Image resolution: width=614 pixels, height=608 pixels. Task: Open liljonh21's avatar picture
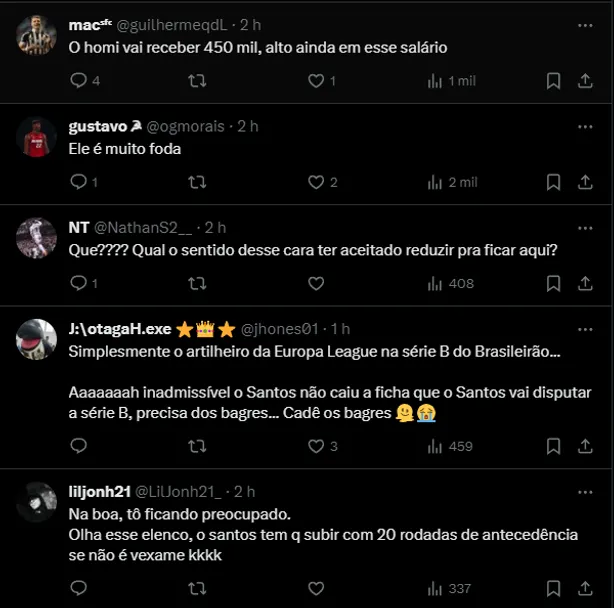[x=37, y=502]
